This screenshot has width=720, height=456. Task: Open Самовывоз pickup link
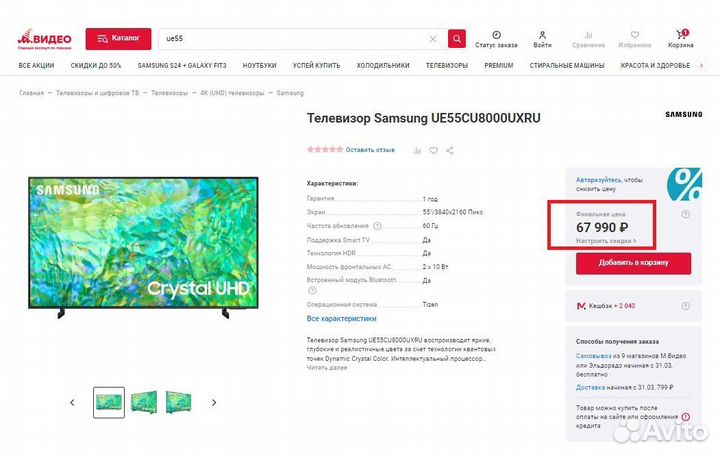pyautogui.click(x=594, y=356)
